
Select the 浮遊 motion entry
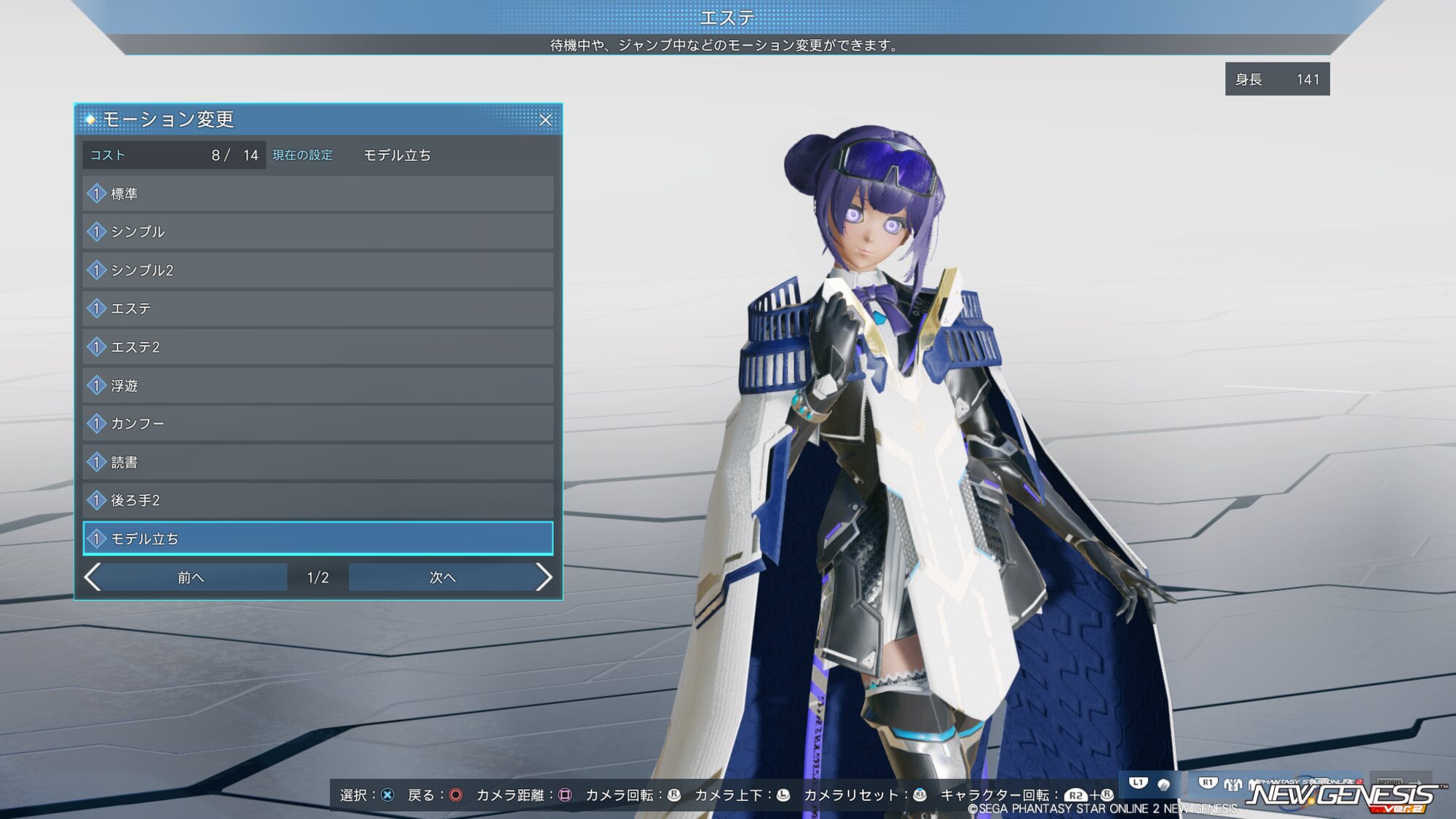click(318, 385)
